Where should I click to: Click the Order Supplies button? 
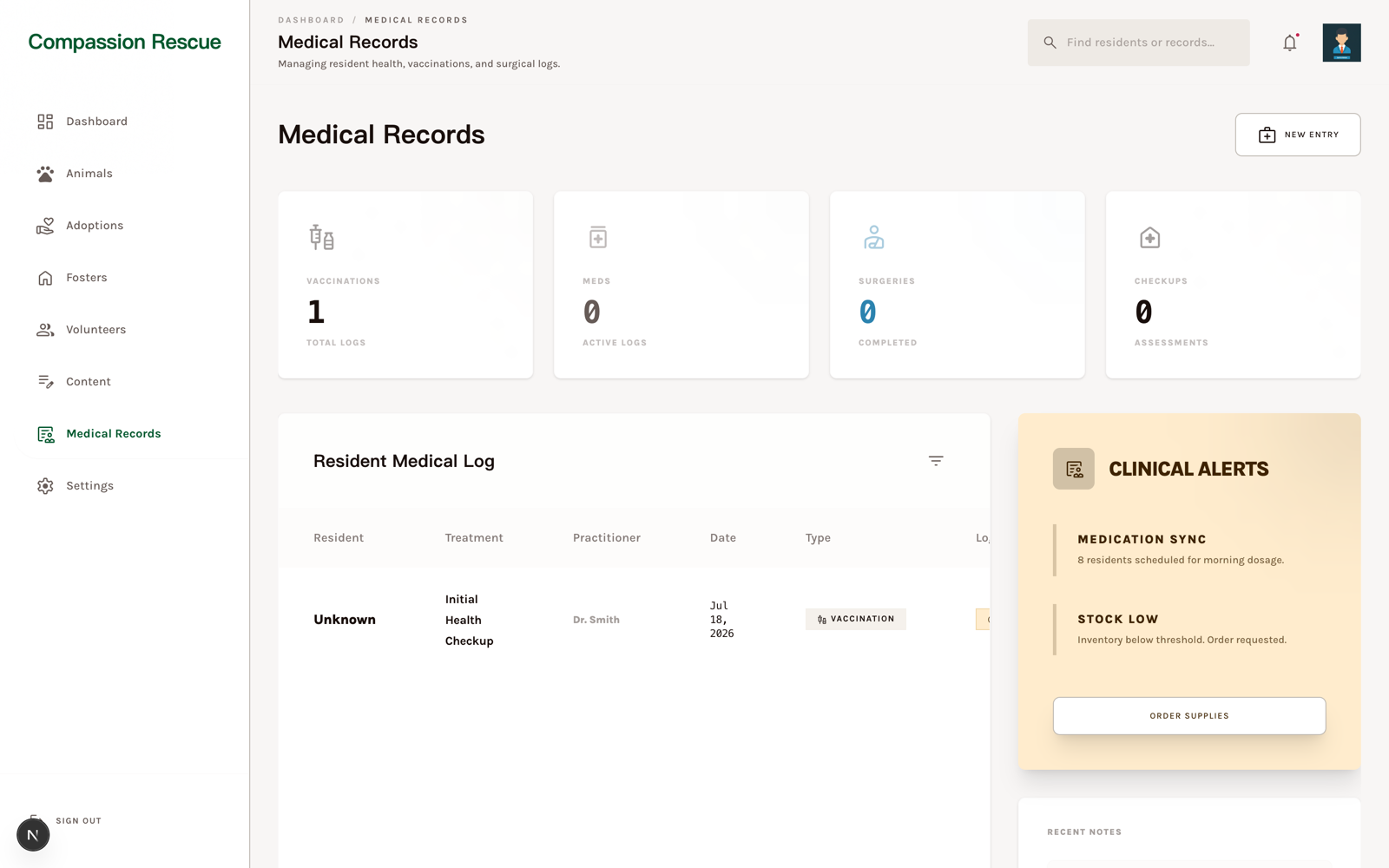click(1189, 716)
